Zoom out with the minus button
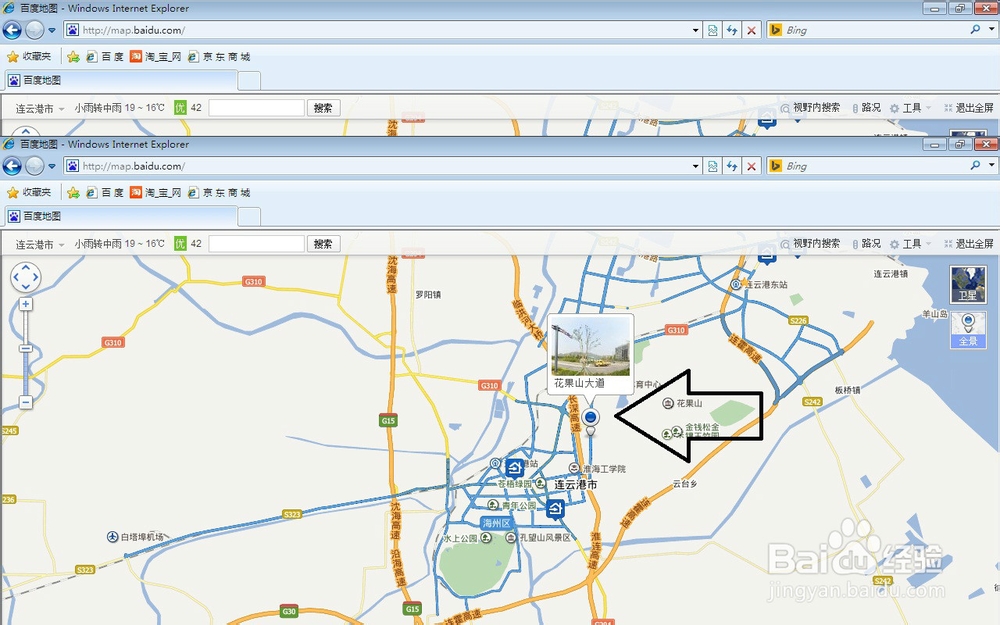Image resolution: width=1000 pixels, height=625 pixels. click(x=26, y=402)
